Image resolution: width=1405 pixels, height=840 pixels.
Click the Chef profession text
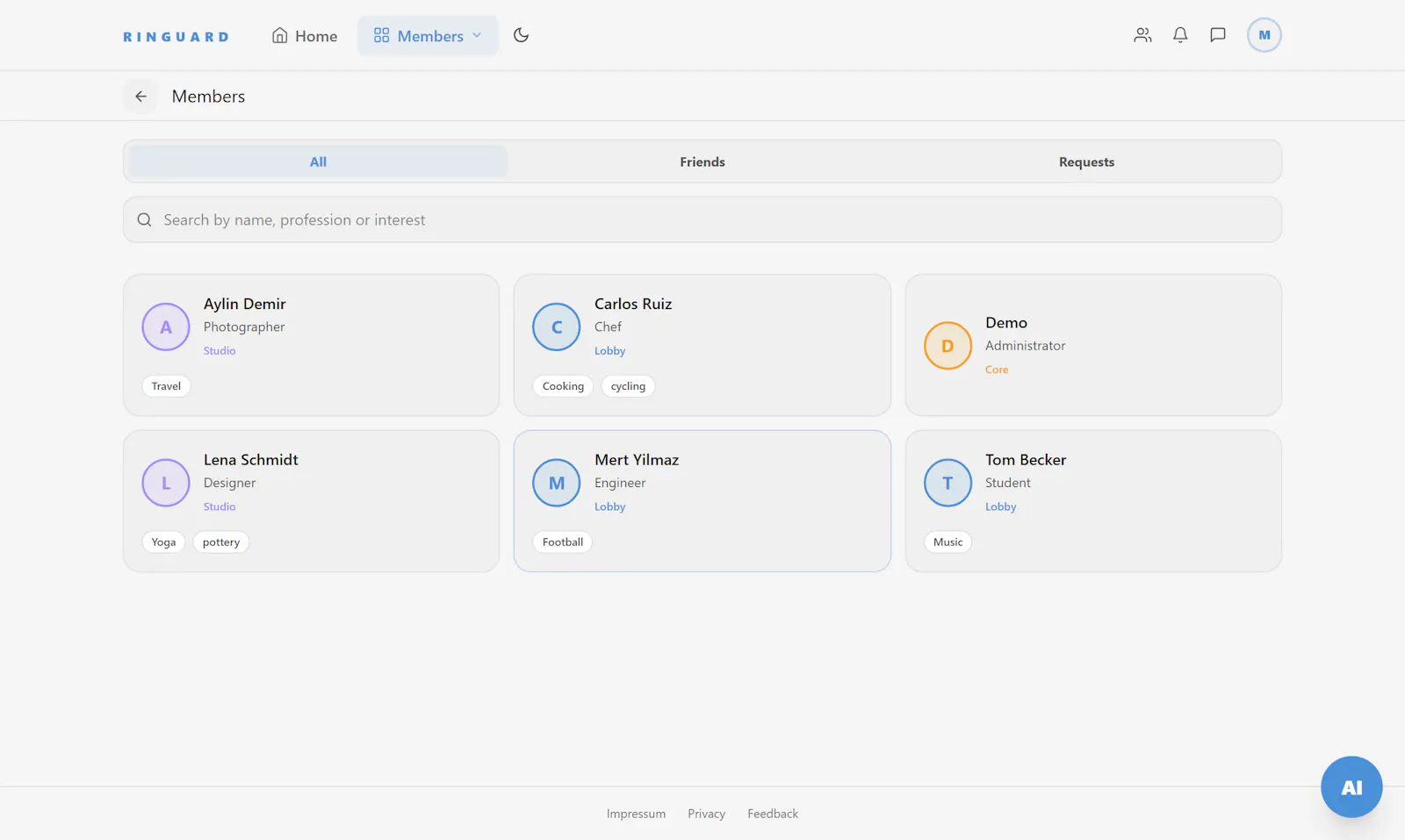[x=608, y=327]
